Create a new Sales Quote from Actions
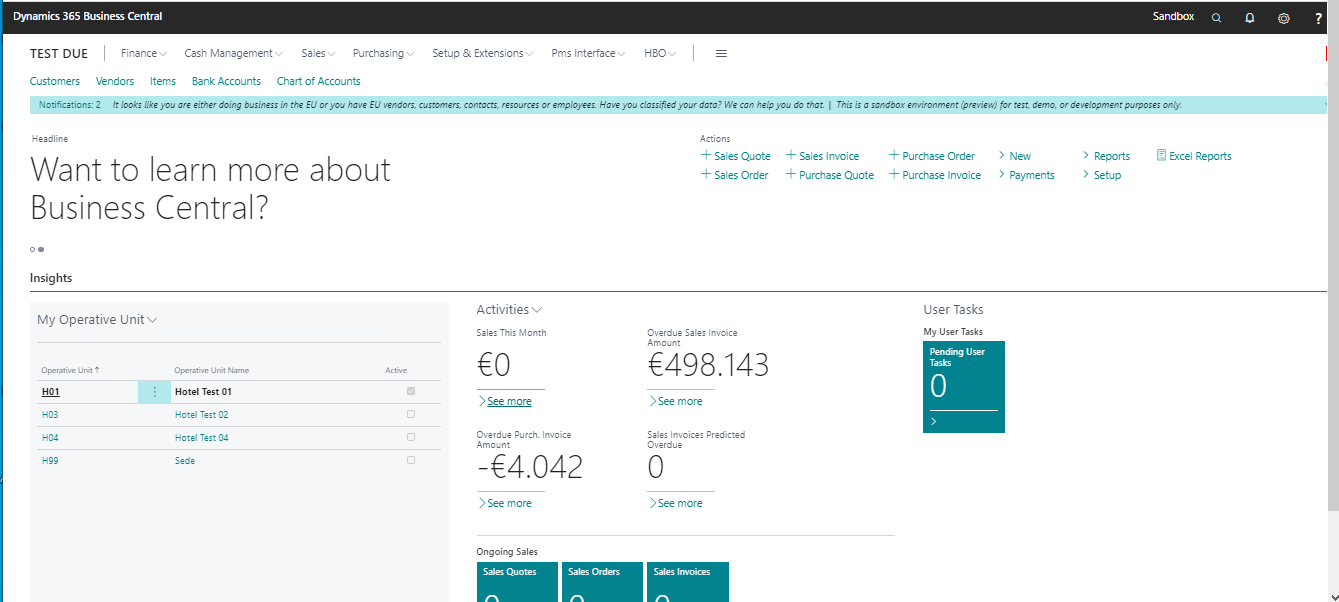The height and width of the screenshot is (602, 1339). pyautogui.click(x=736, y=156)
